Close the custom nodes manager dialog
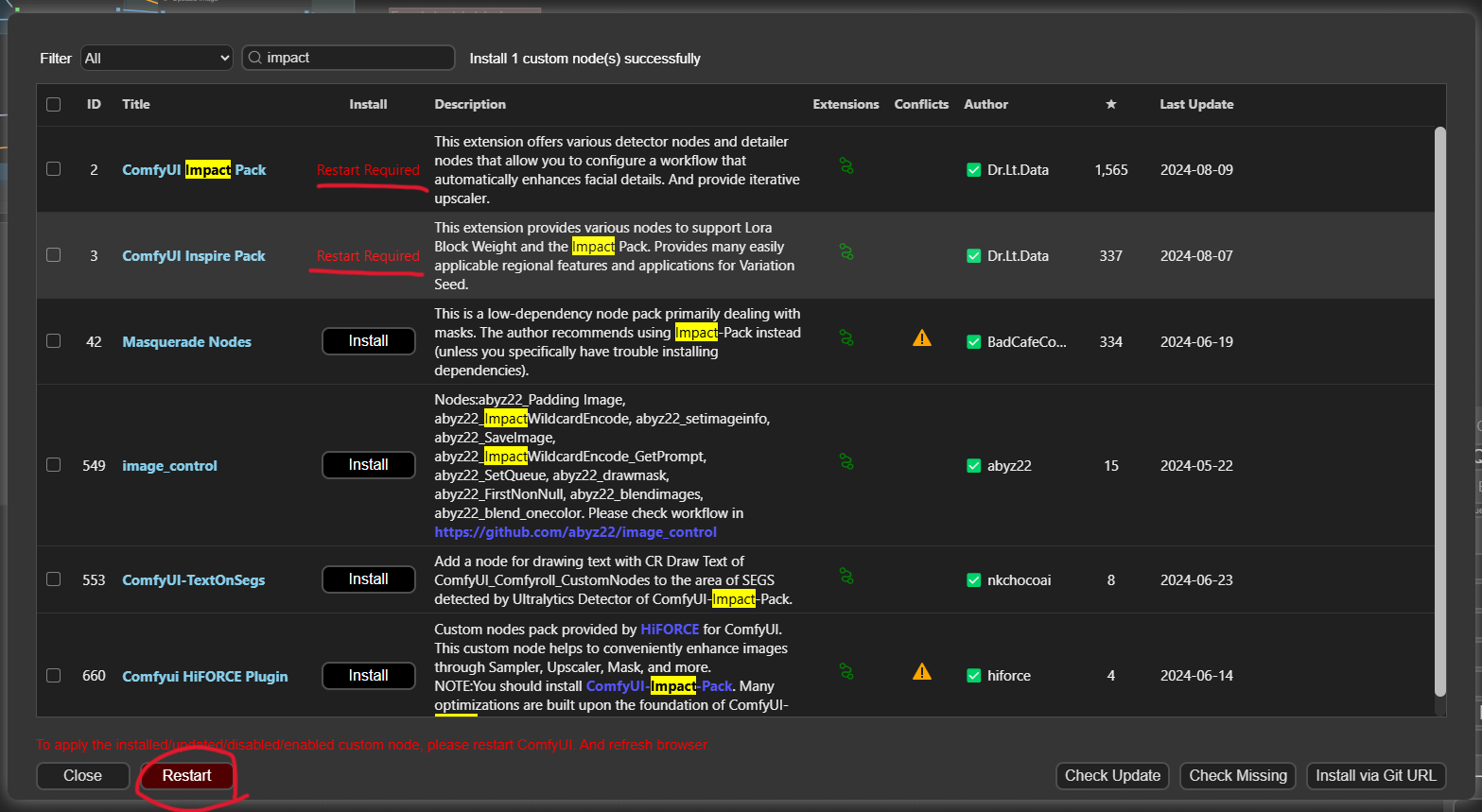The height and width of the screenshot is (812, 1482). pos(82,775)
